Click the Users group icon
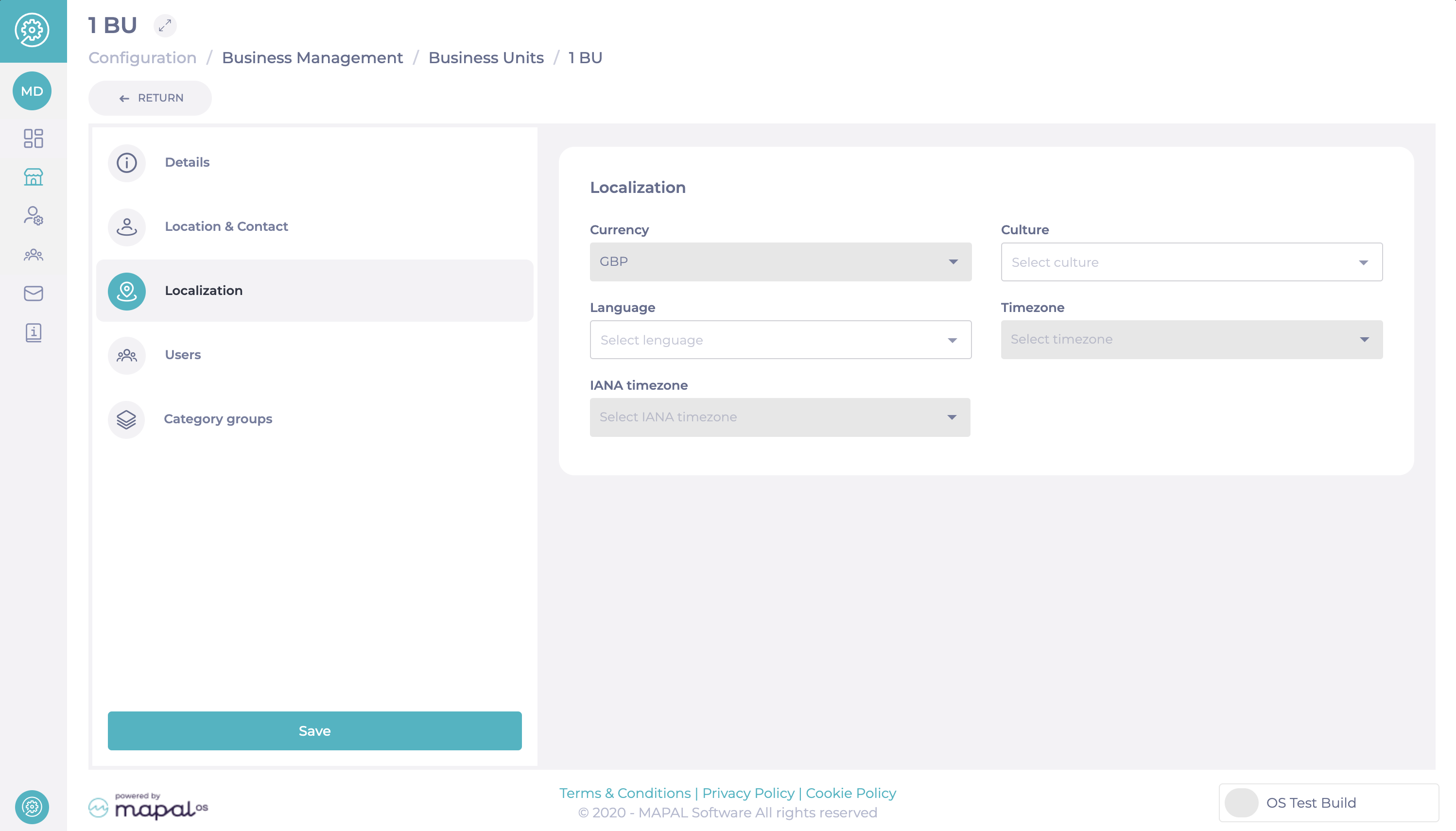Image resolution: width=1456 pixels, height=831 pixels. pyautogui.click(x=127, y=356)
